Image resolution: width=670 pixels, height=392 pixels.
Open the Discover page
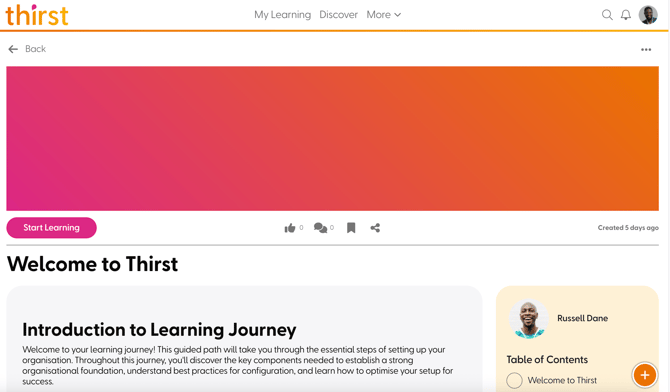coord(338,15)
